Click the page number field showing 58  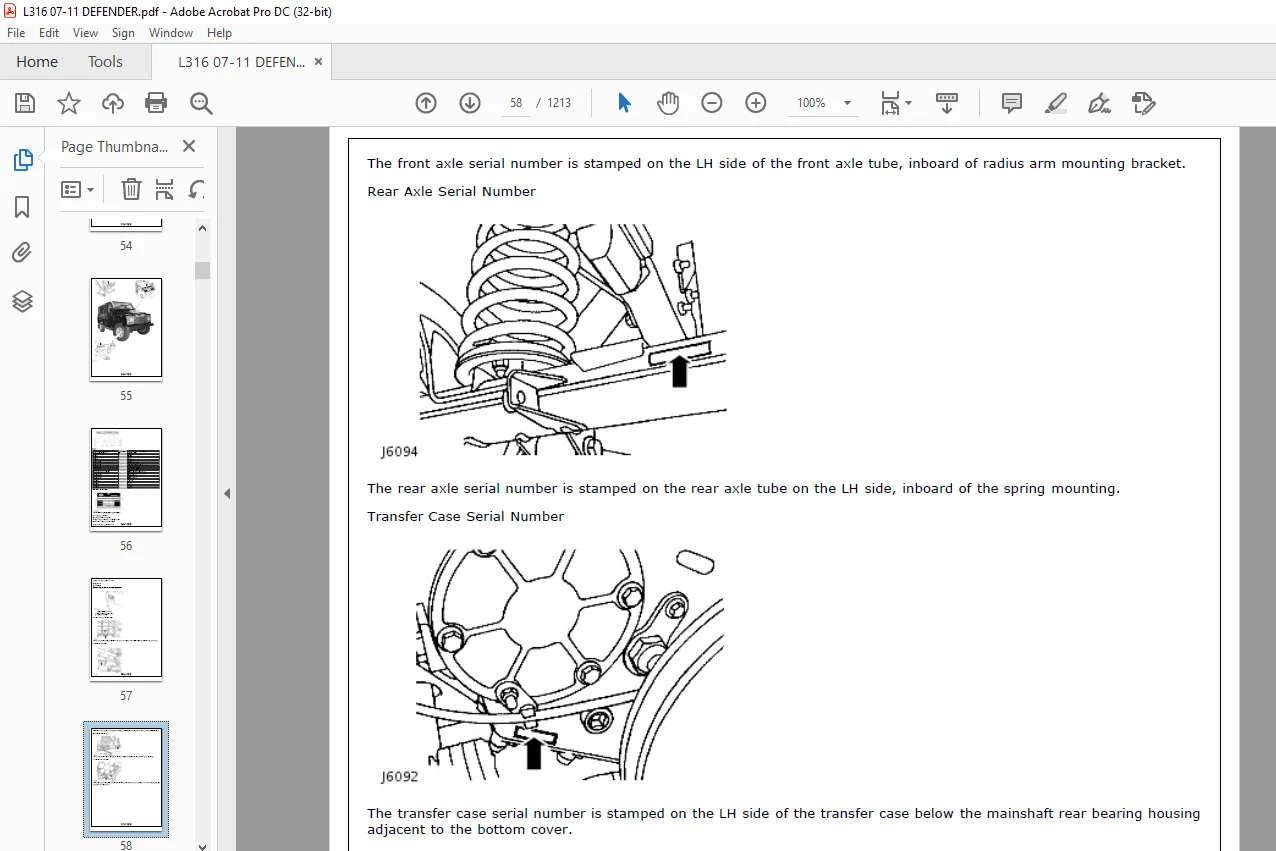pos(516,103)
